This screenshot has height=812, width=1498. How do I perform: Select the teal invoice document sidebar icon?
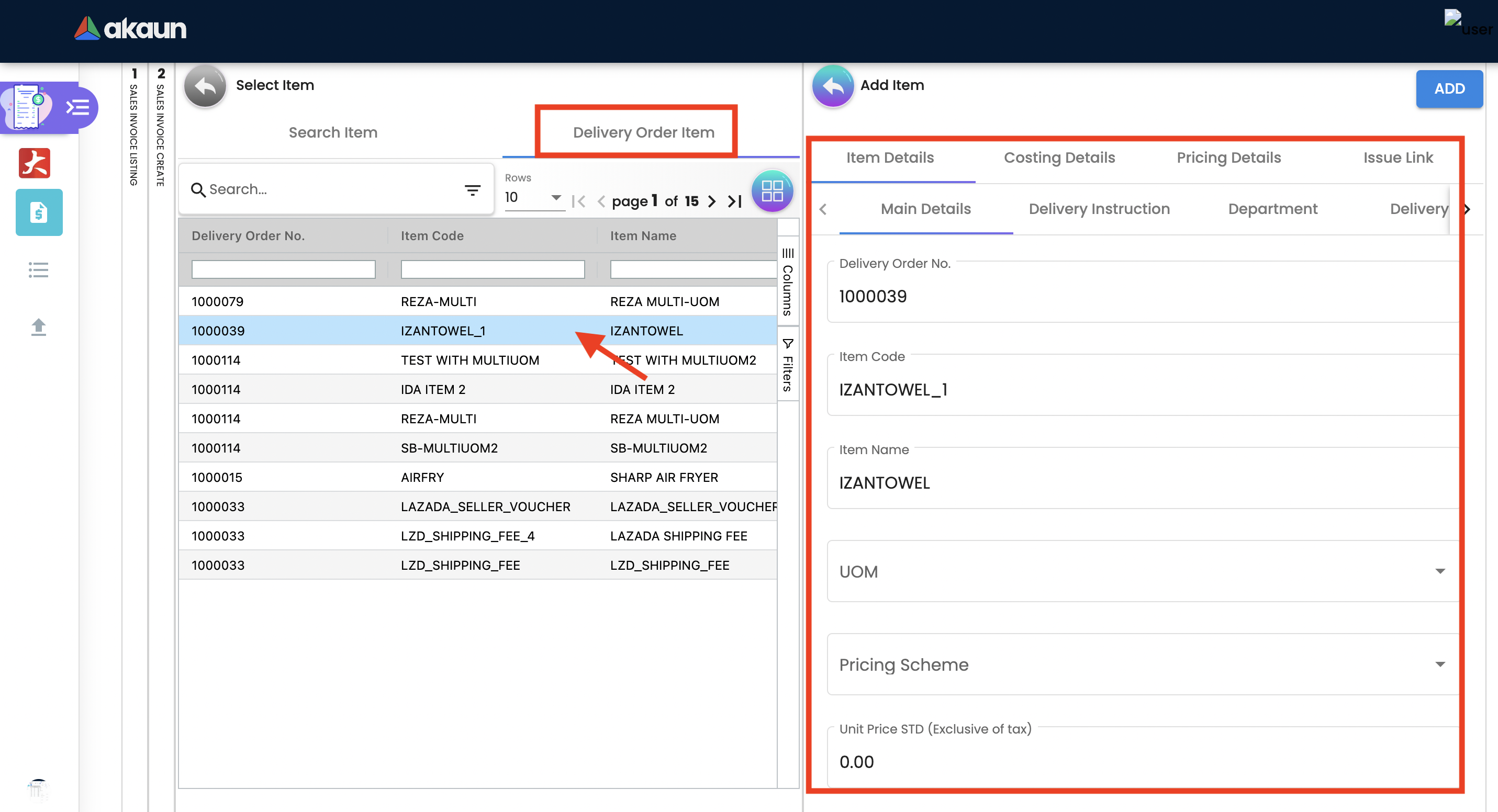pos(39,213)
